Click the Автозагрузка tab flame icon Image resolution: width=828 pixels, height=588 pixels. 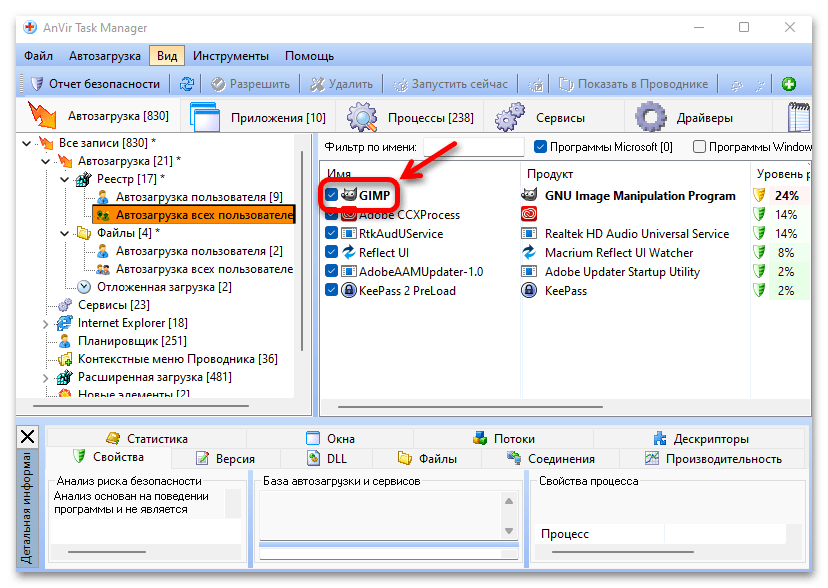[42, 115]
